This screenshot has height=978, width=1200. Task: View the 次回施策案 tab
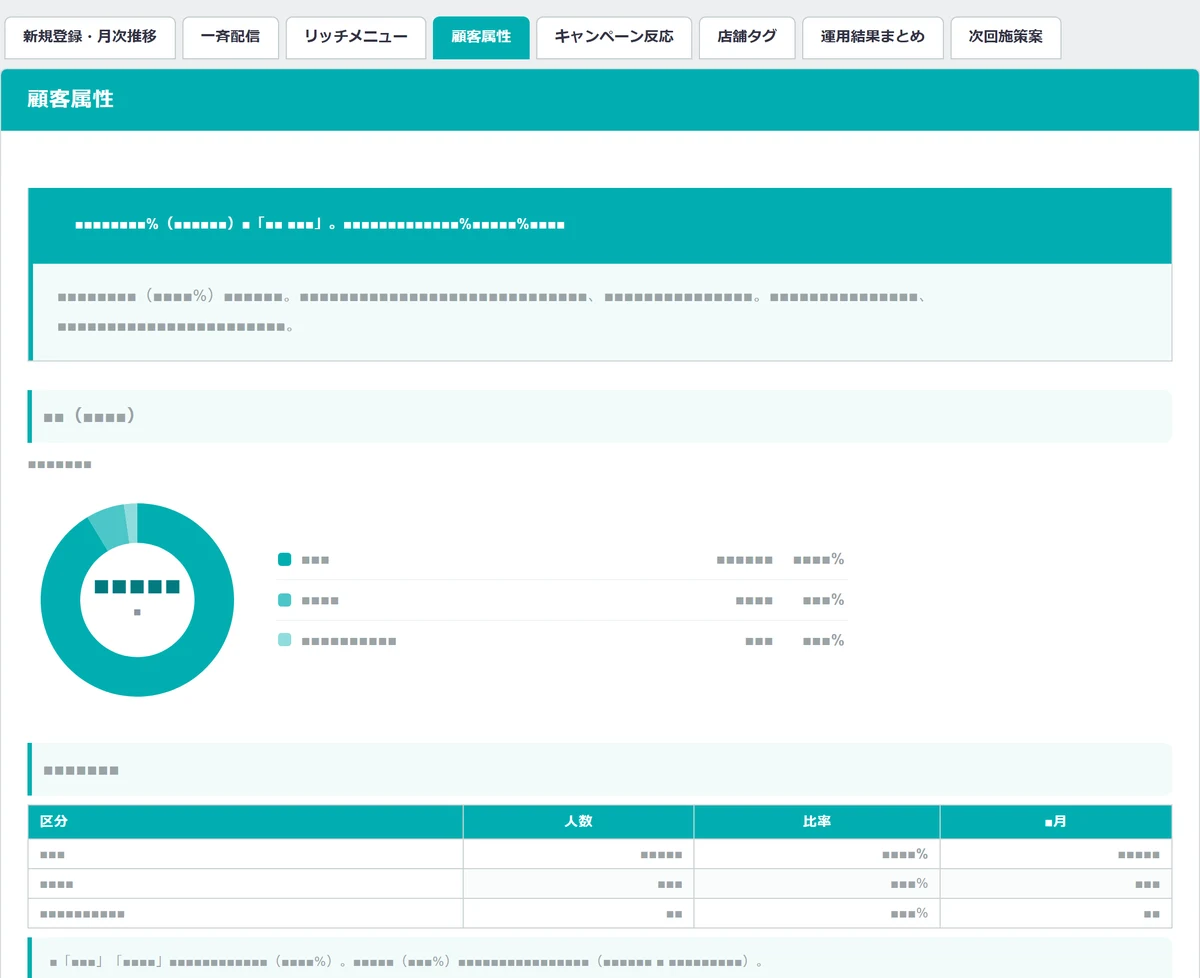pyautogui.click(x=1006, y=37)
